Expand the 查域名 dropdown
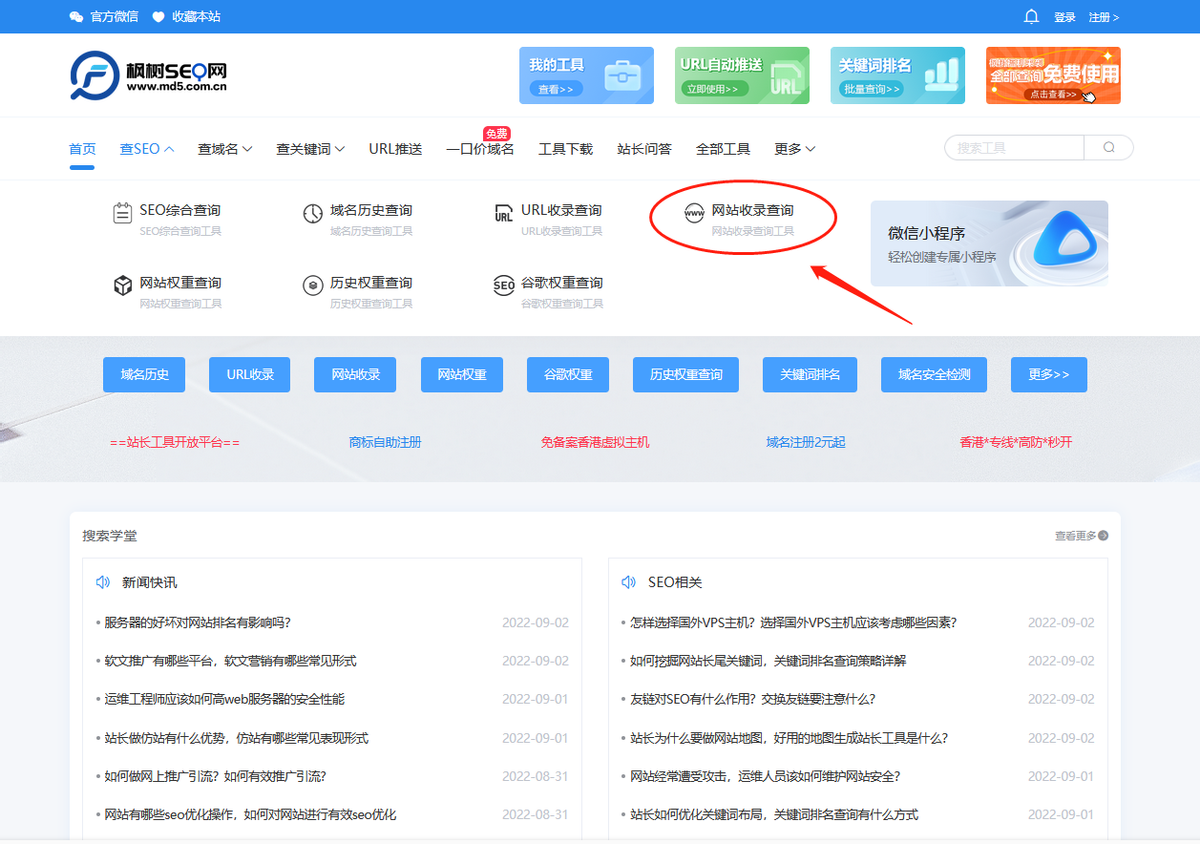Viewport: 1200px width, 844px height. (225, 149)
